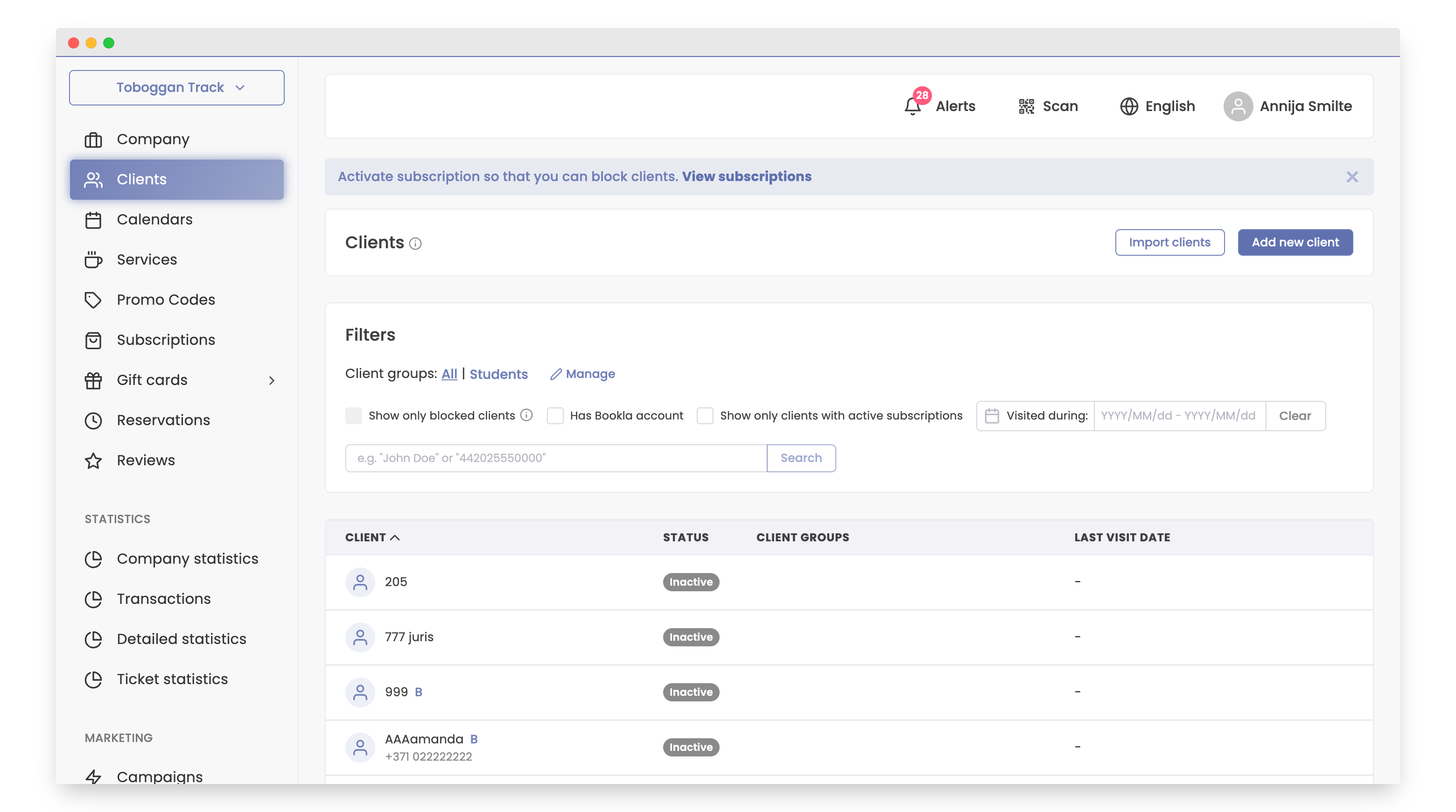Sort by the CLIENT column arrow

pos(395,538)
